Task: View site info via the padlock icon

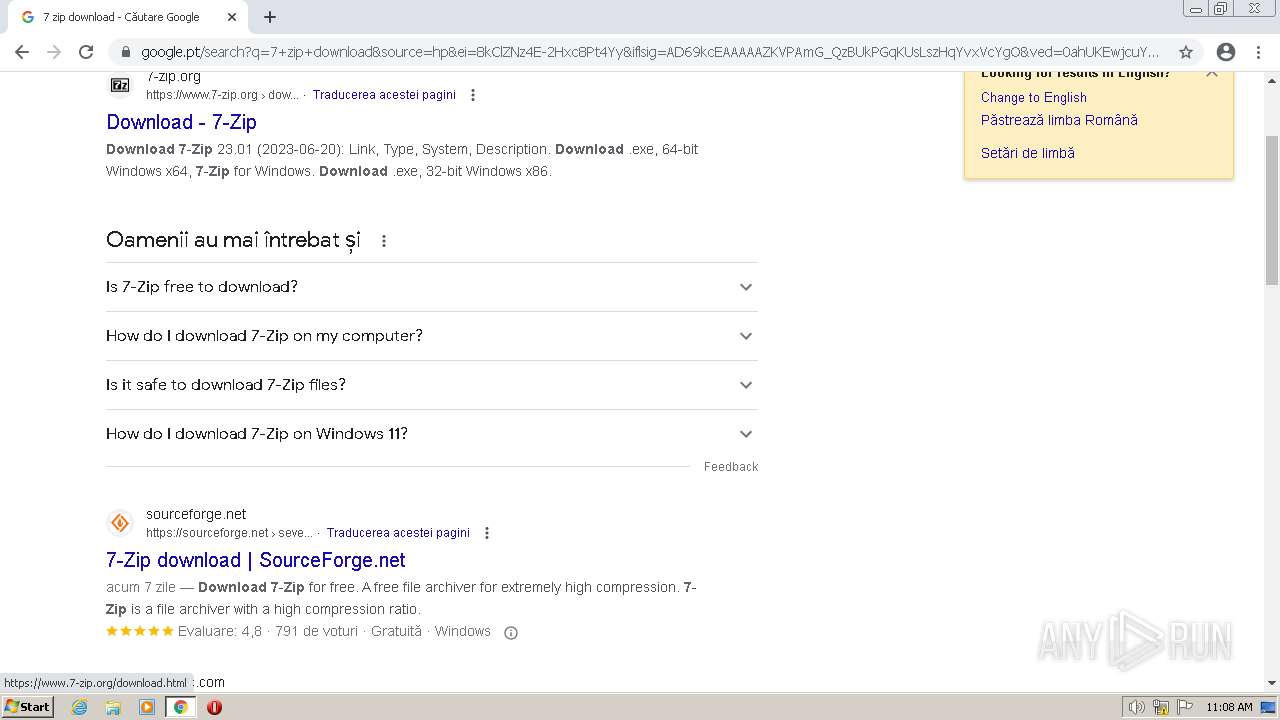Action: click(125, 52)
